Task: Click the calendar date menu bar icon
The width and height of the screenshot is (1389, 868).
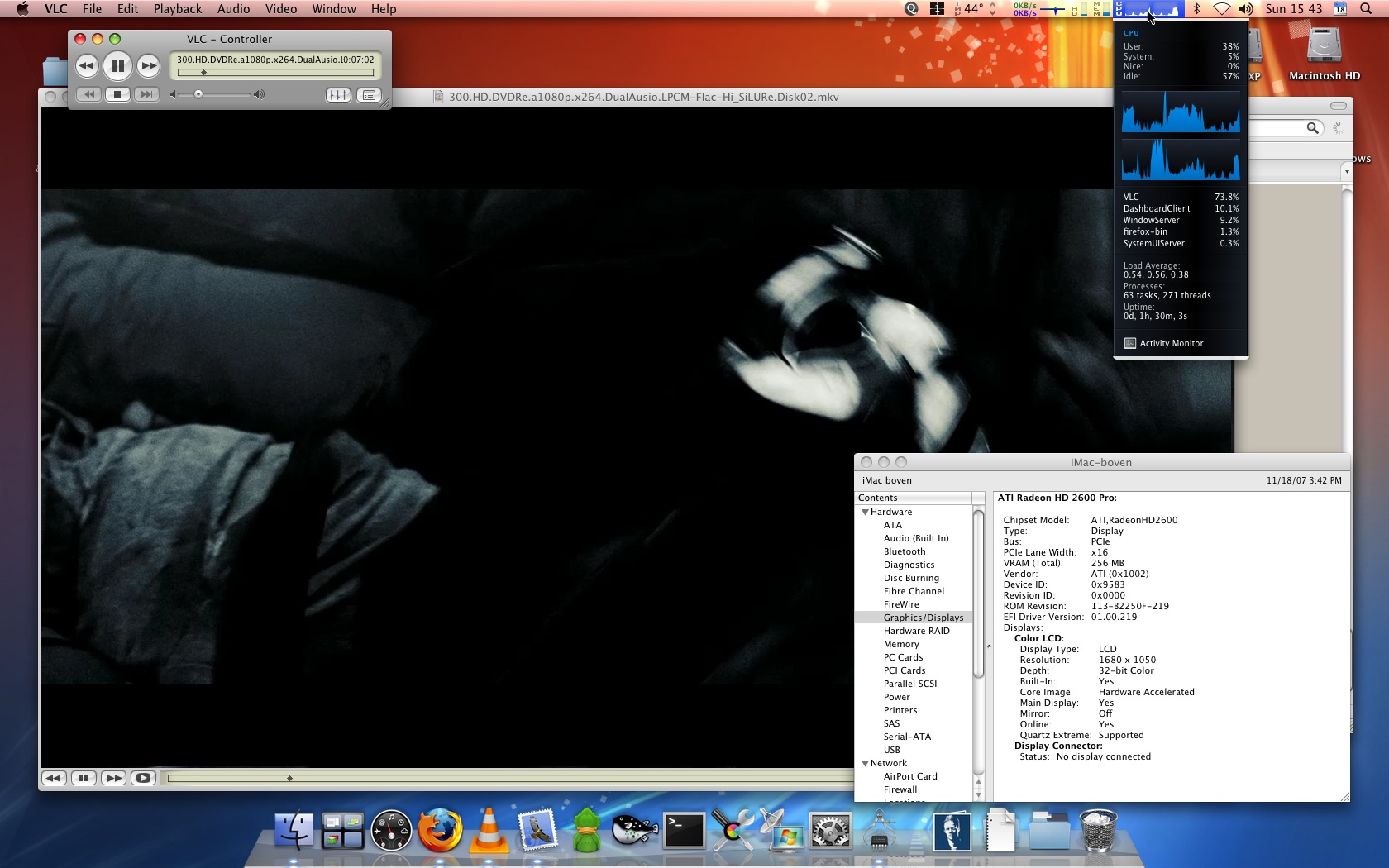Action: [x=1340, y=9]
